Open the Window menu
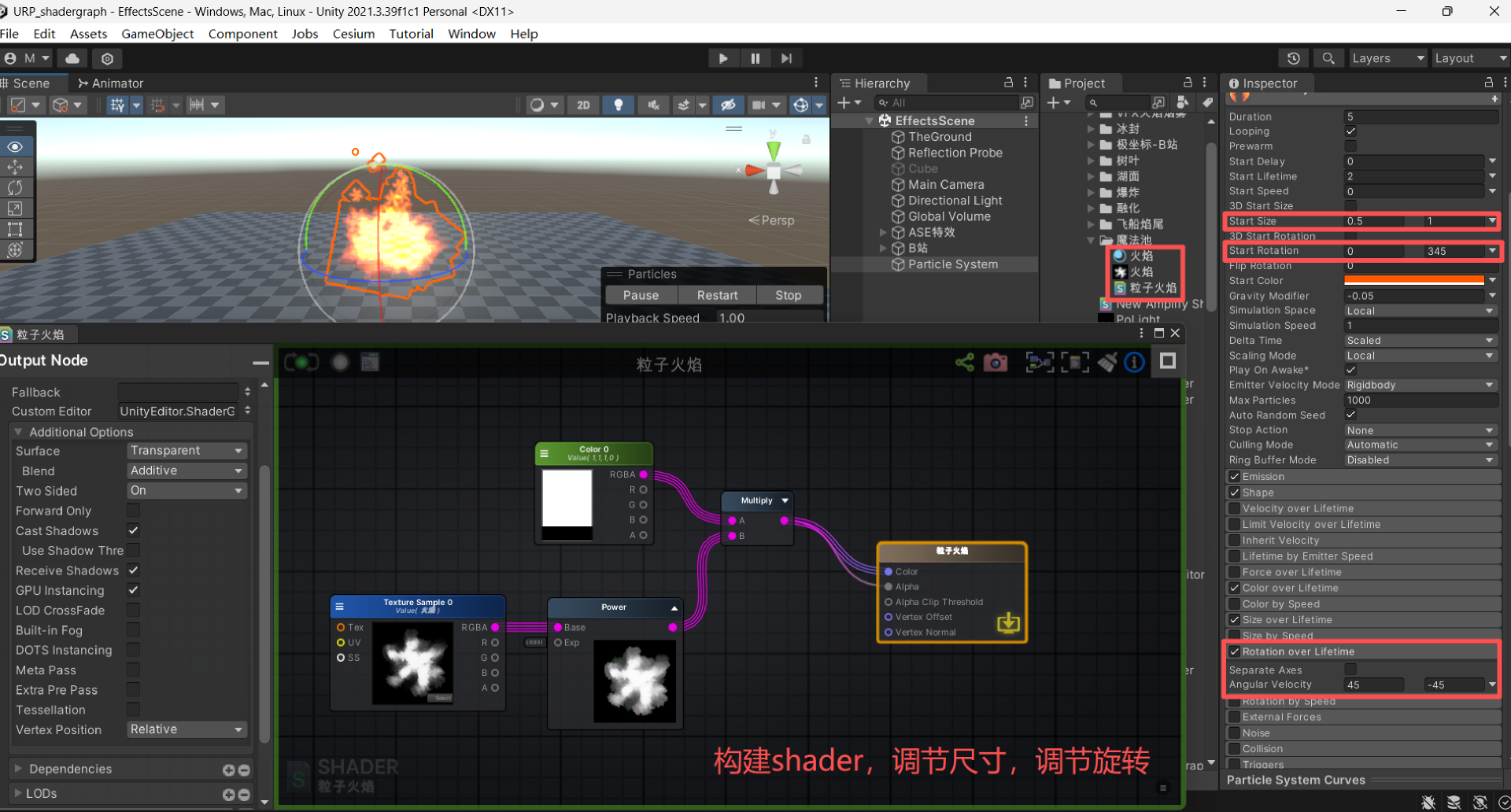This screenshot has height=812, width=1511. (x=471, y=34)
